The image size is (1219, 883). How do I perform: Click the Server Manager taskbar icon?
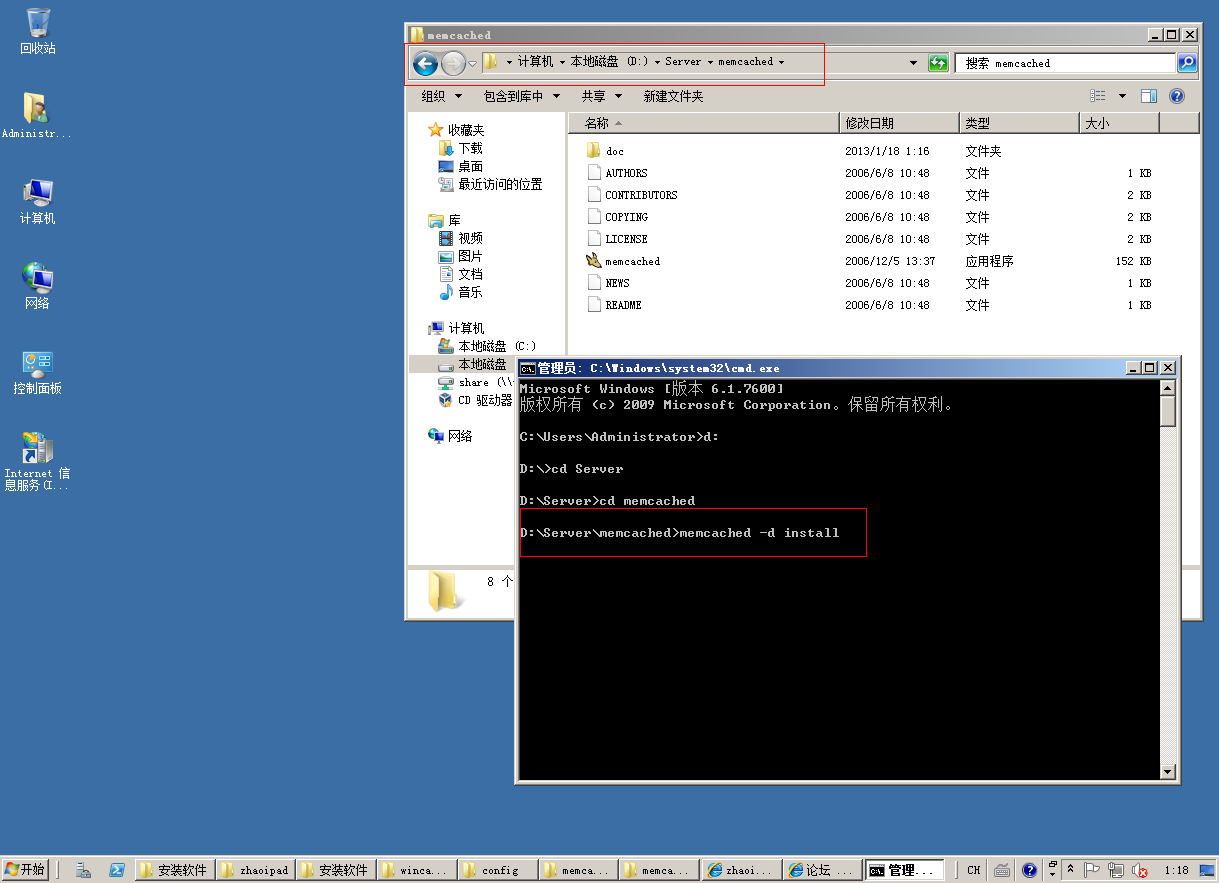tap(84, 870)
